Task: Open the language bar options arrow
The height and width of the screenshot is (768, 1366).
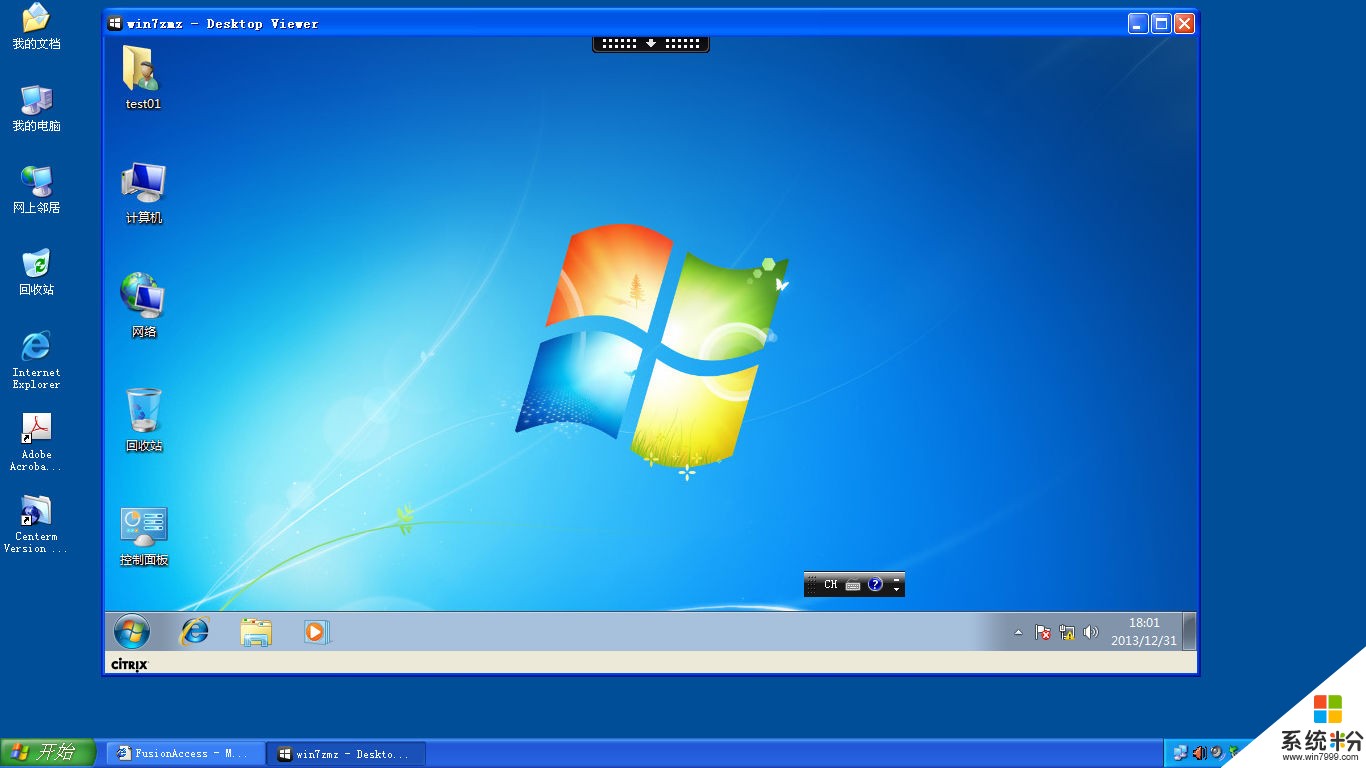Action: tap(897, 590)
